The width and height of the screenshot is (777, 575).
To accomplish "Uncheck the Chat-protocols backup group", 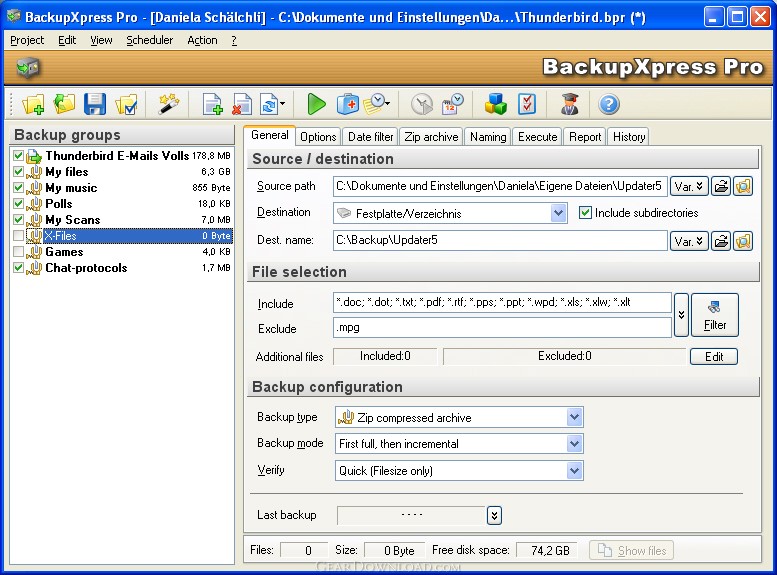I will click(19, 268).
